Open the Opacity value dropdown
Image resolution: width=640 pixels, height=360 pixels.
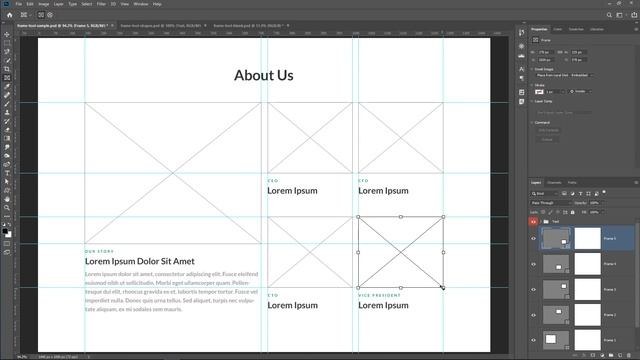597,203
